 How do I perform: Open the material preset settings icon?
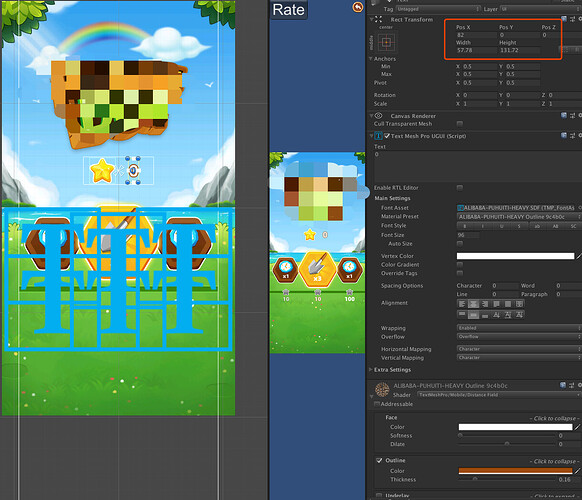(x=572, y=385)
